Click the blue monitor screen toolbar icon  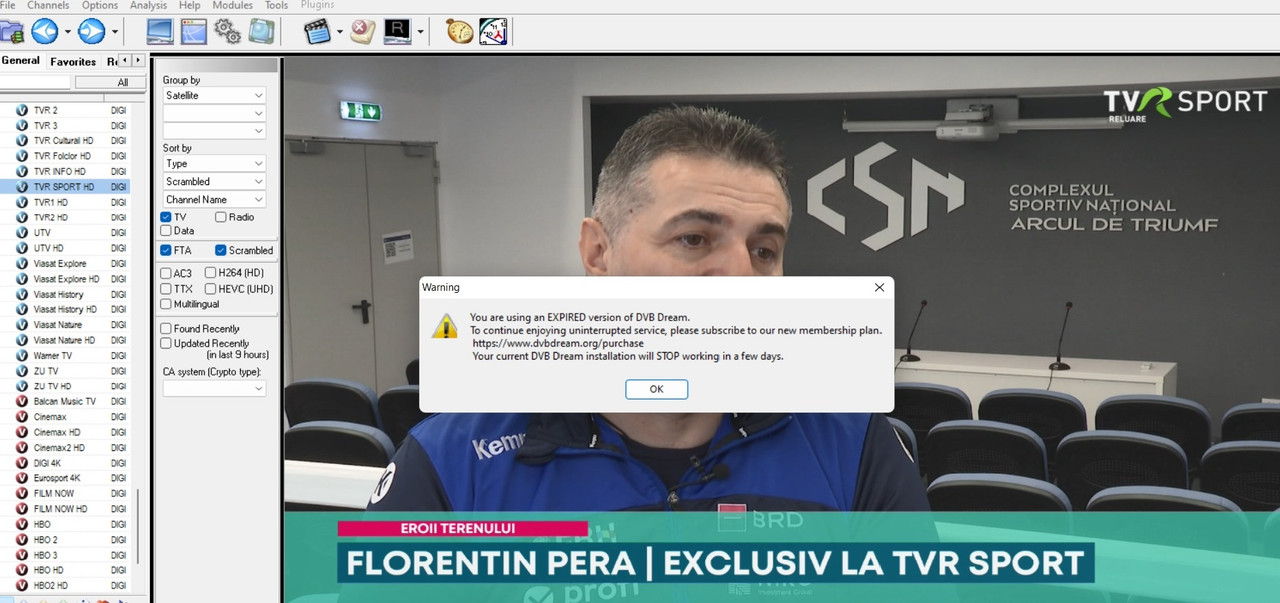pos(160,32)
